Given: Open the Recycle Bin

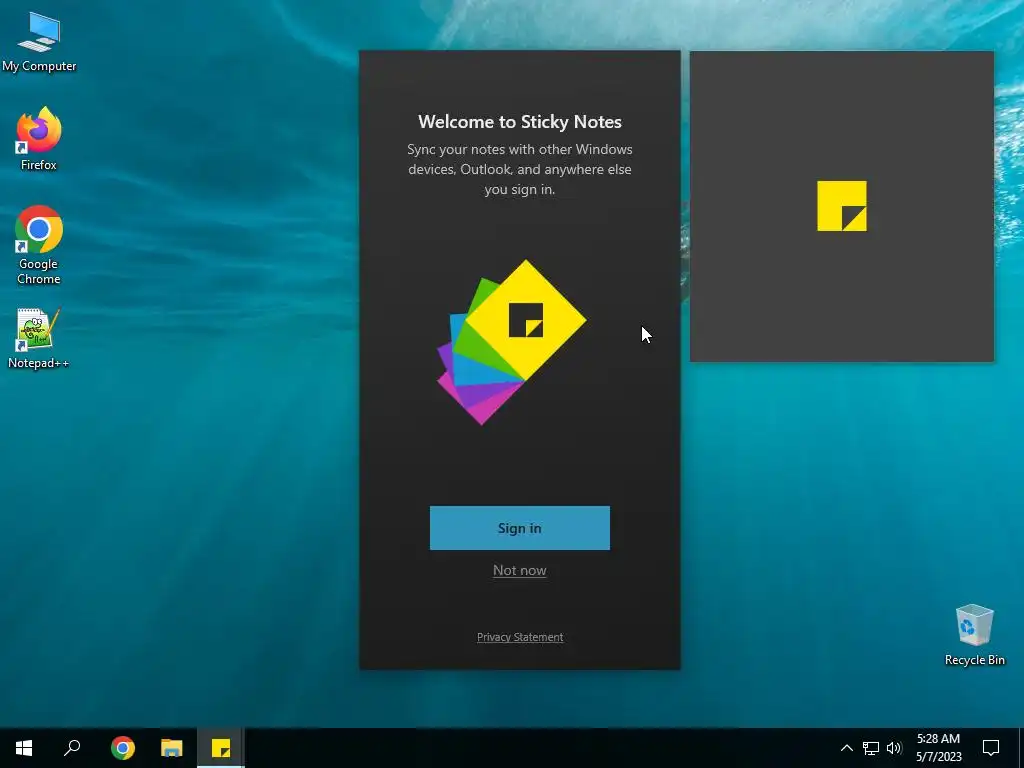Looking at the screenshot, I should [974, 635].
